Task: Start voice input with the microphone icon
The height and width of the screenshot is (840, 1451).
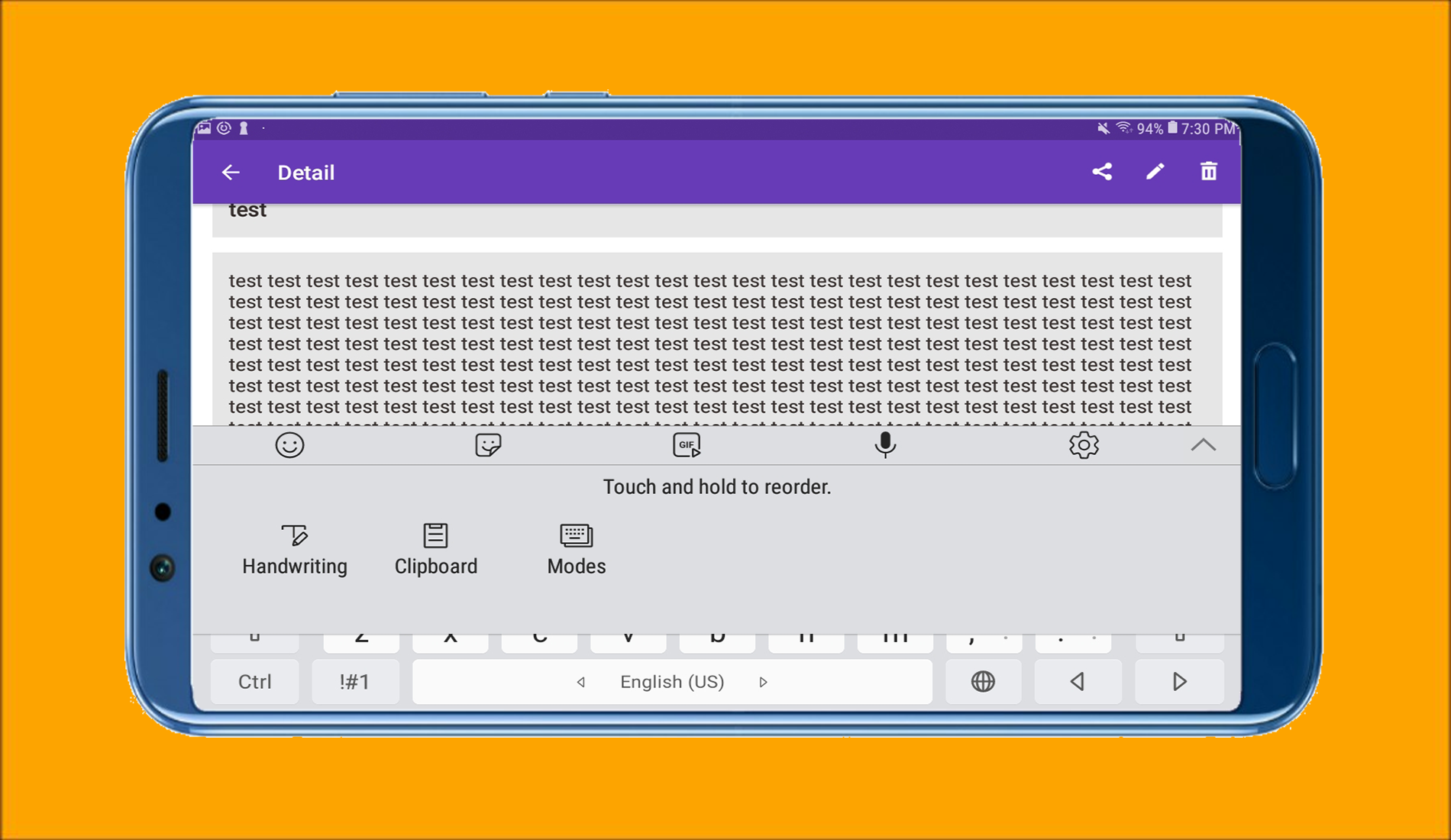Action: (885, 445)
